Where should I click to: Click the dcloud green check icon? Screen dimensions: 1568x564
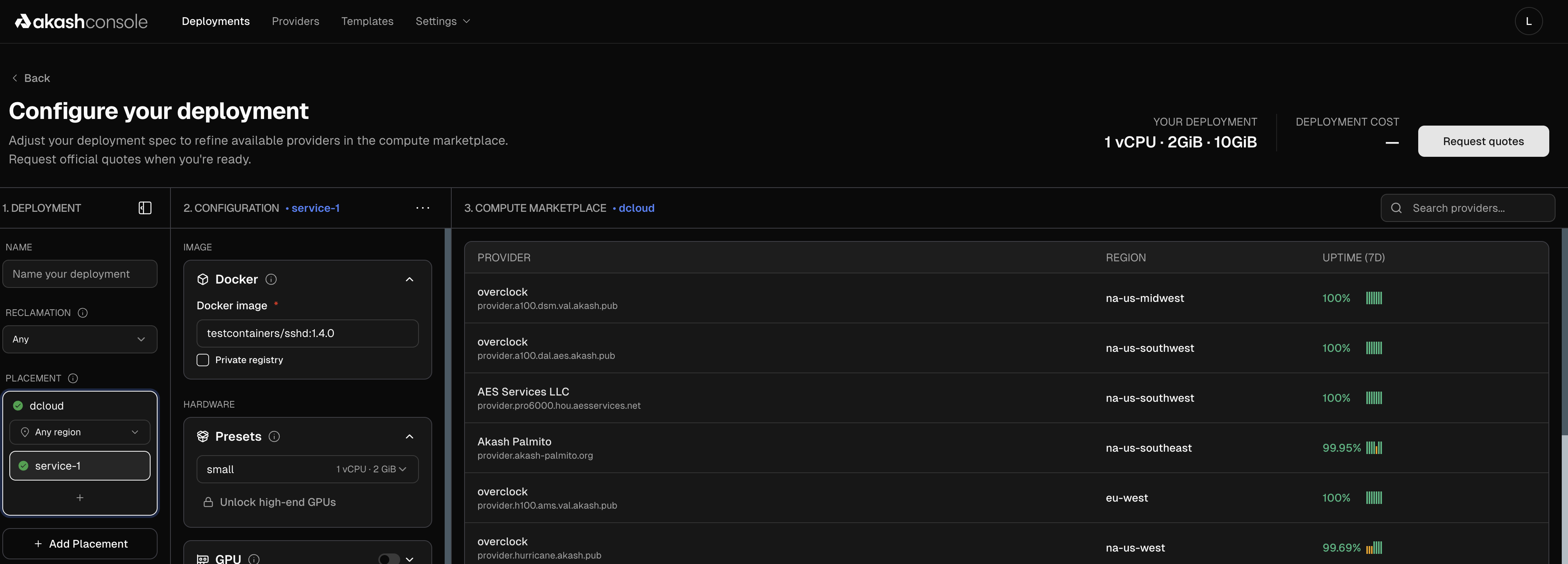(x=18, y=406)
